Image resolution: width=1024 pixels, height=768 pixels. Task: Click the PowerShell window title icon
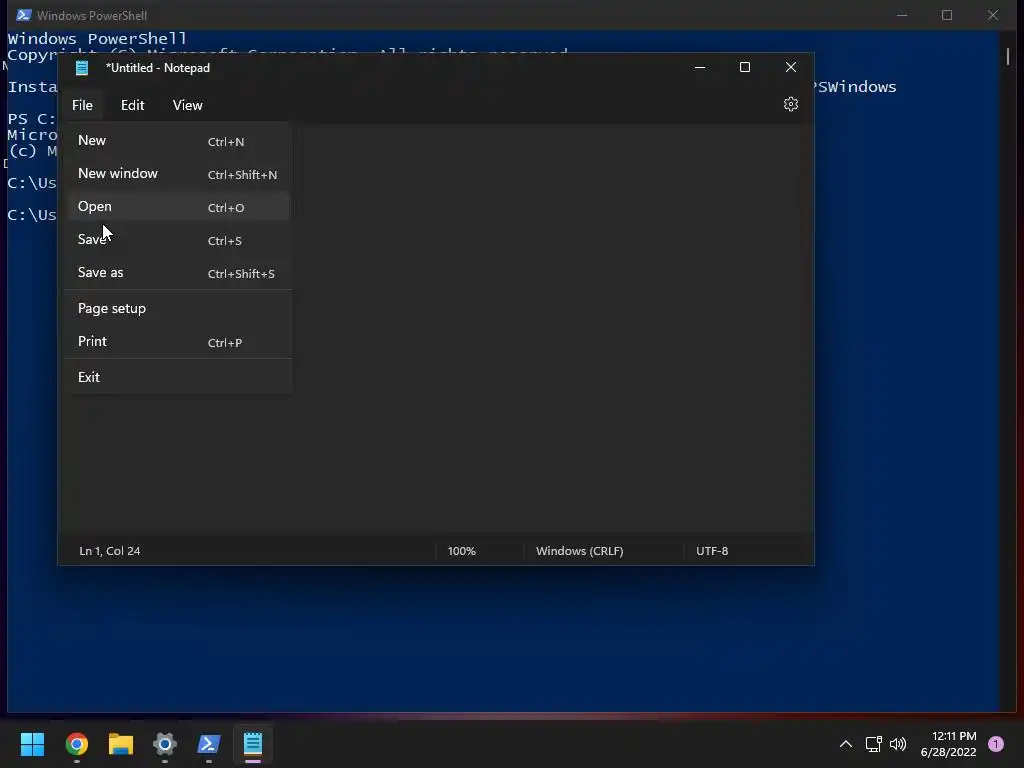pyautogui.click(x=24, y=15)
